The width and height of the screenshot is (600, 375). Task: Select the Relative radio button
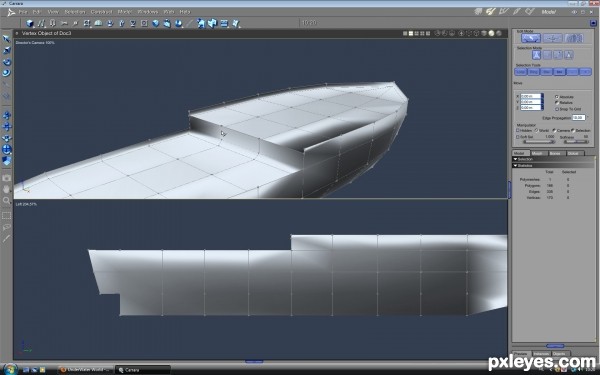pyautogui.click(x=557, y=103)
